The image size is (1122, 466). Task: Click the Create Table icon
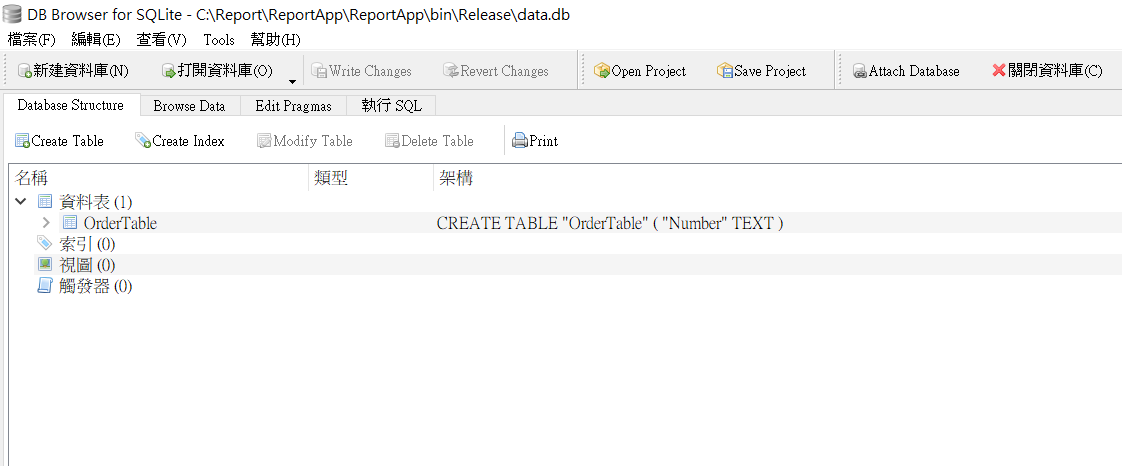coord(23,141)
